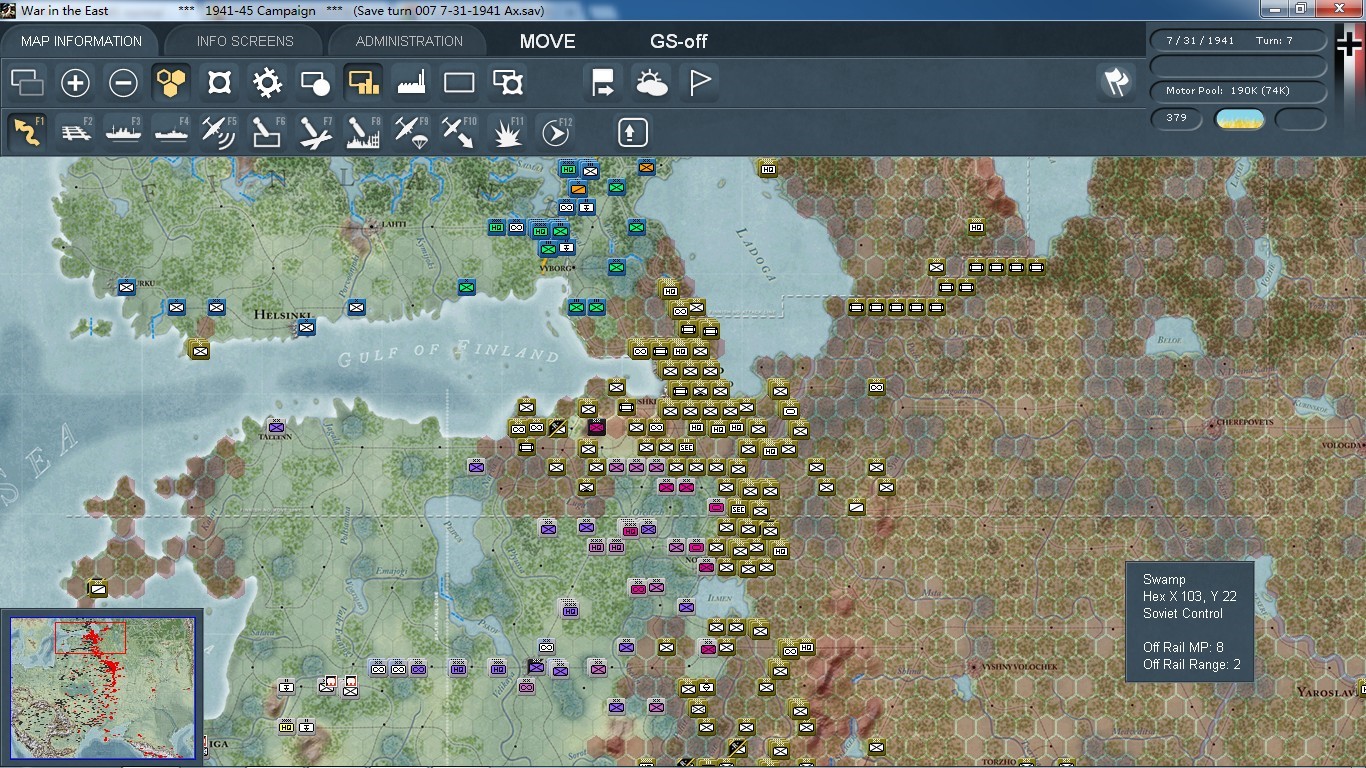Click the Off Rail Range: 2 text

coord(1192,664)
